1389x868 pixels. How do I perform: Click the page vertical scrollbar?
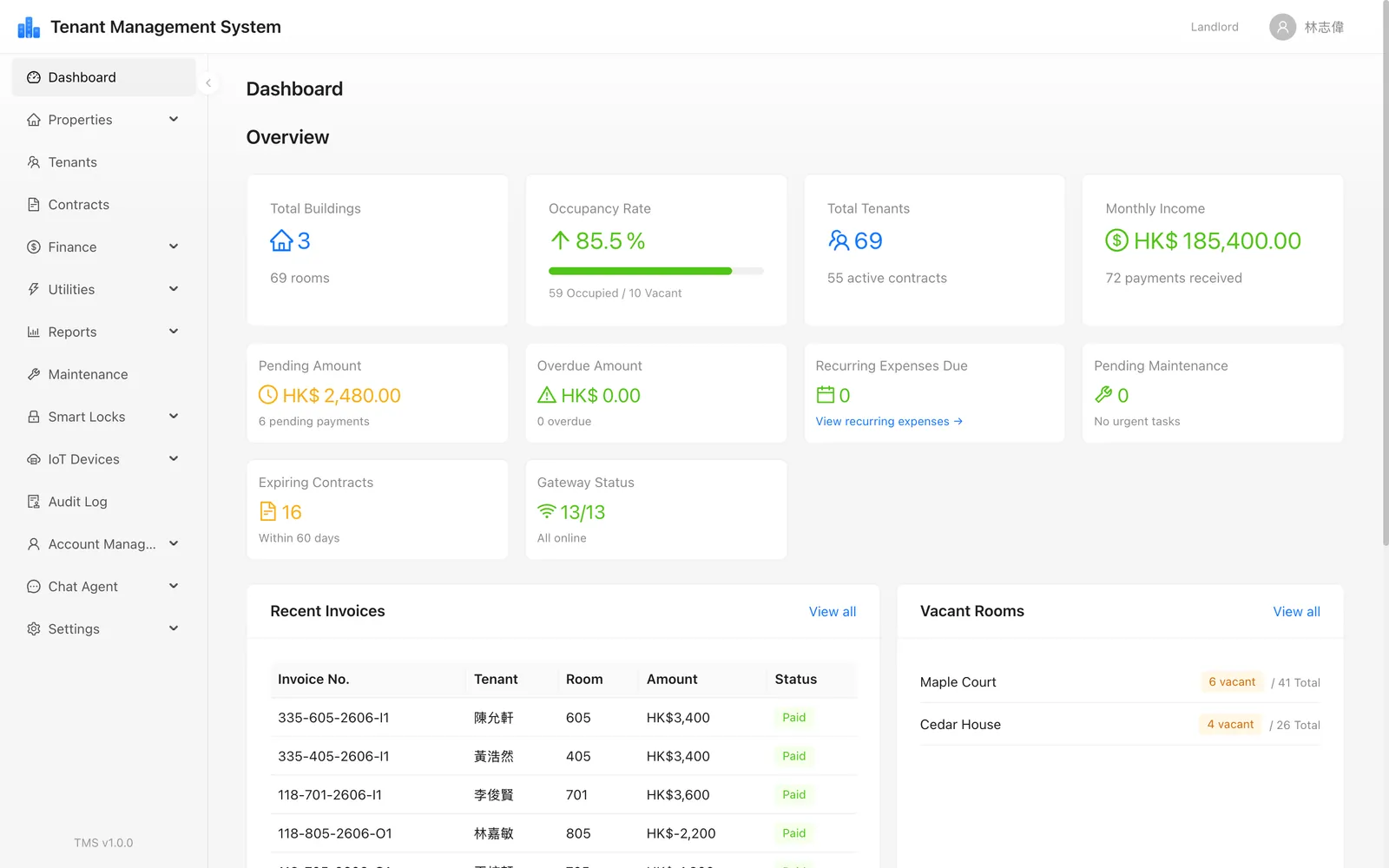1386,273
